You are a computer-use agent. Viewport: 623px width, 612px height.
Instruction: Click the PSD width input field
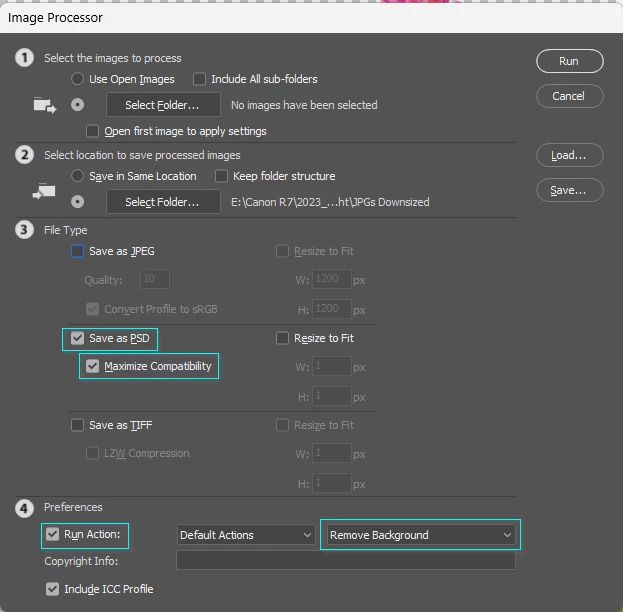point(332,366)
